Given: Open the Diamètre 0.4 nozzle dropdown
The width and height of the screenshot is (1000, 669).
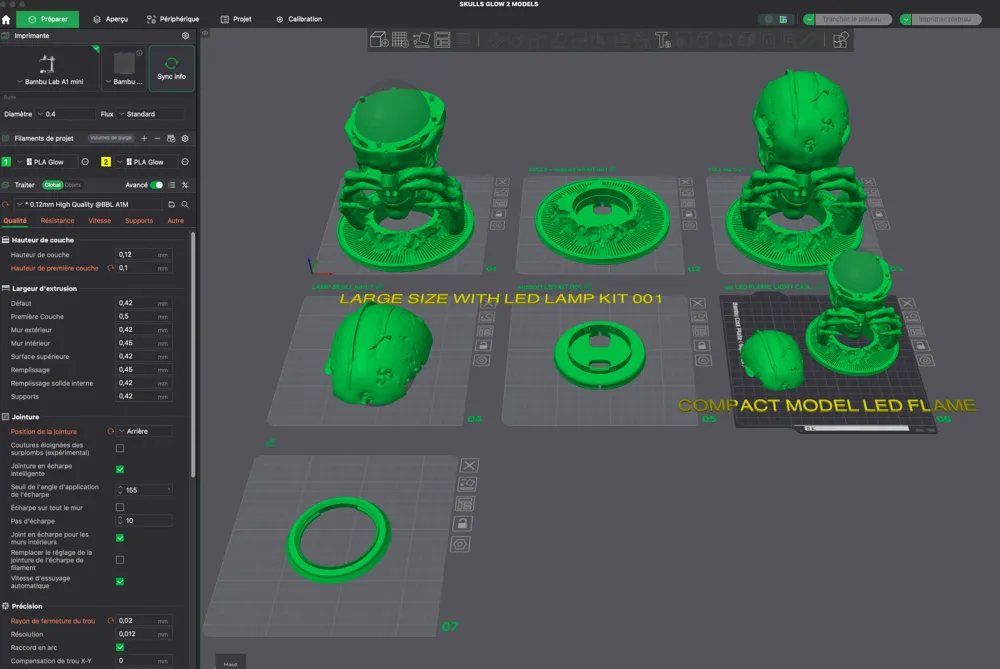Looking at the screenshot, I should 66,114.
